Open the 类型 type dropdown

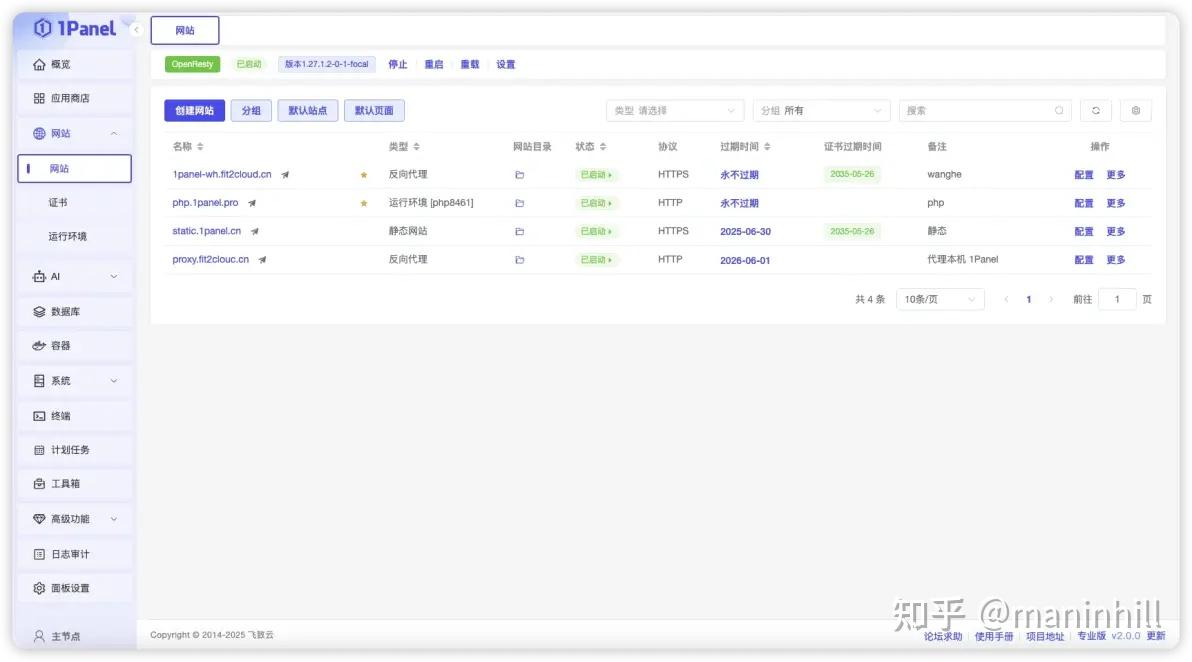(675, 111)
